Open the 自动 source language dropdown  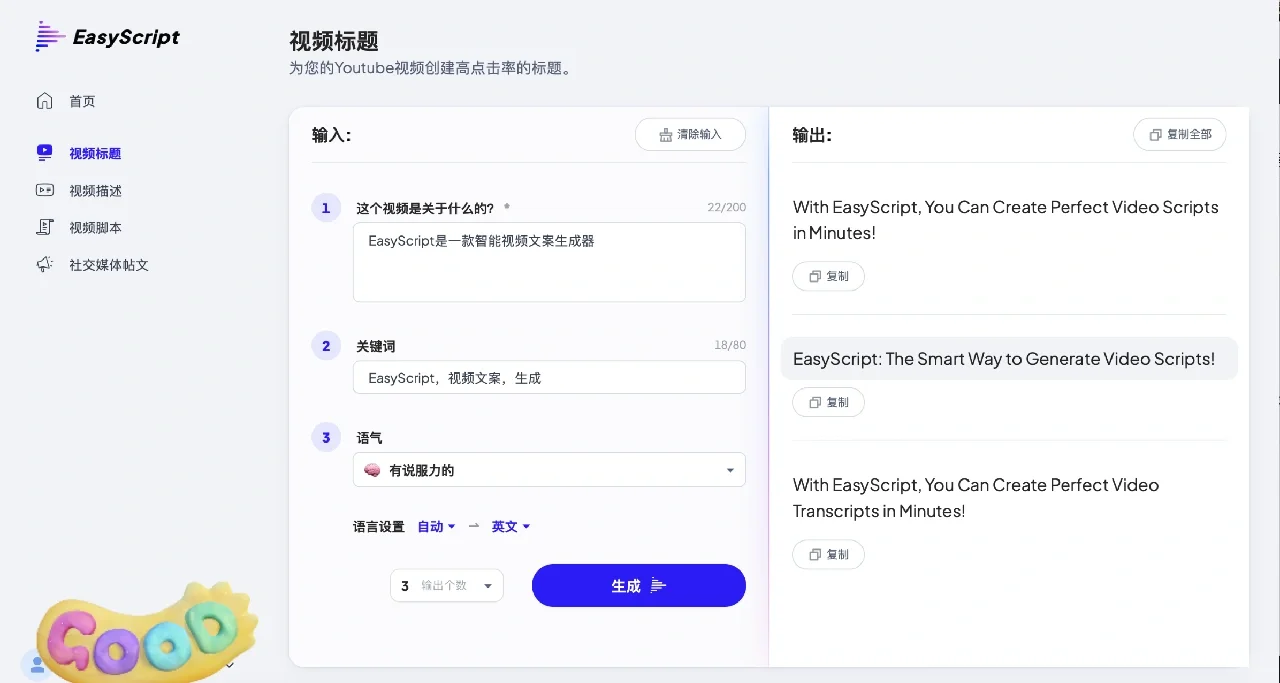(x=436, y=526)
